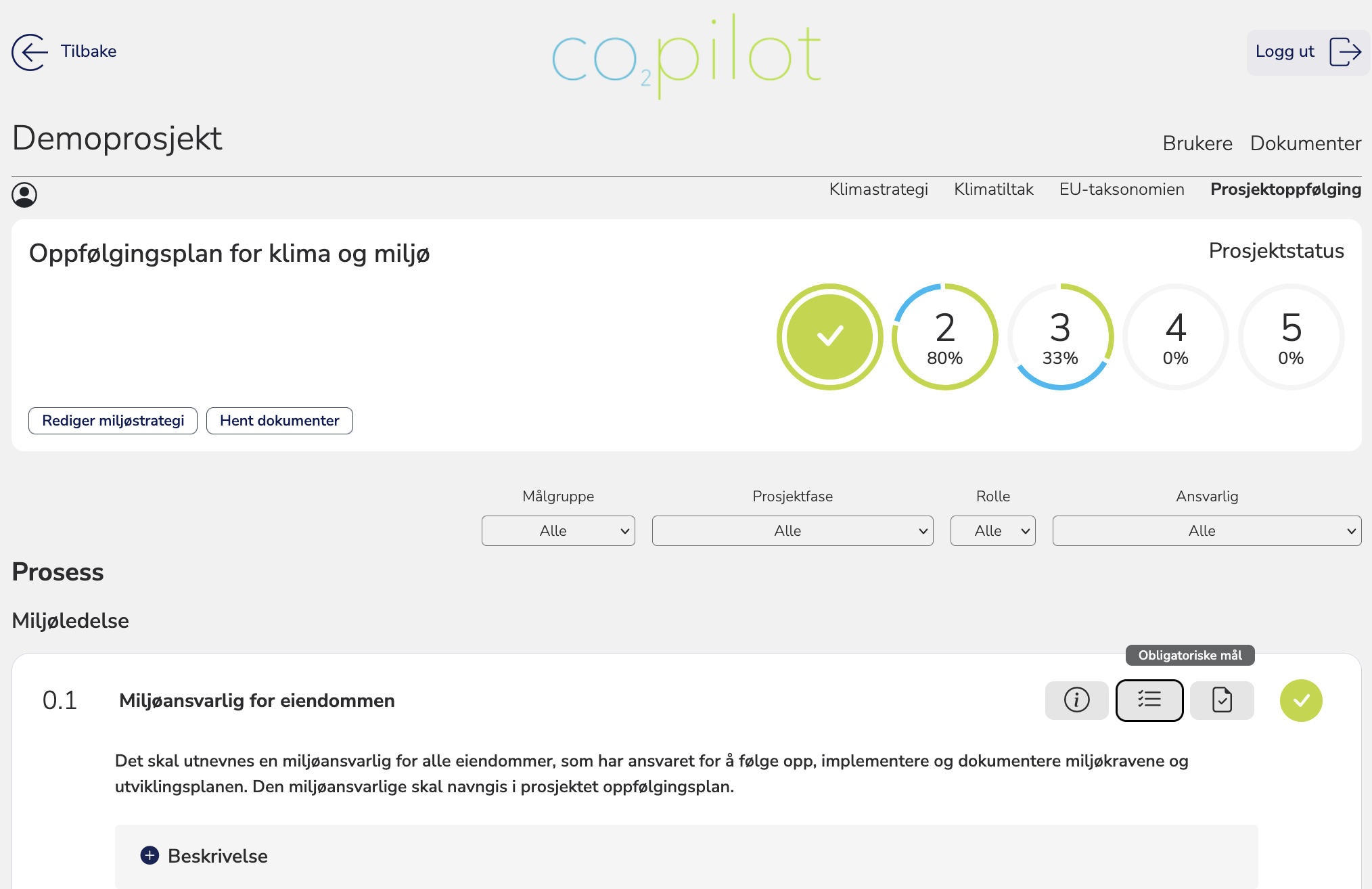
Task: Open the user profile avatar icon
Action: [x=24, y=195]
